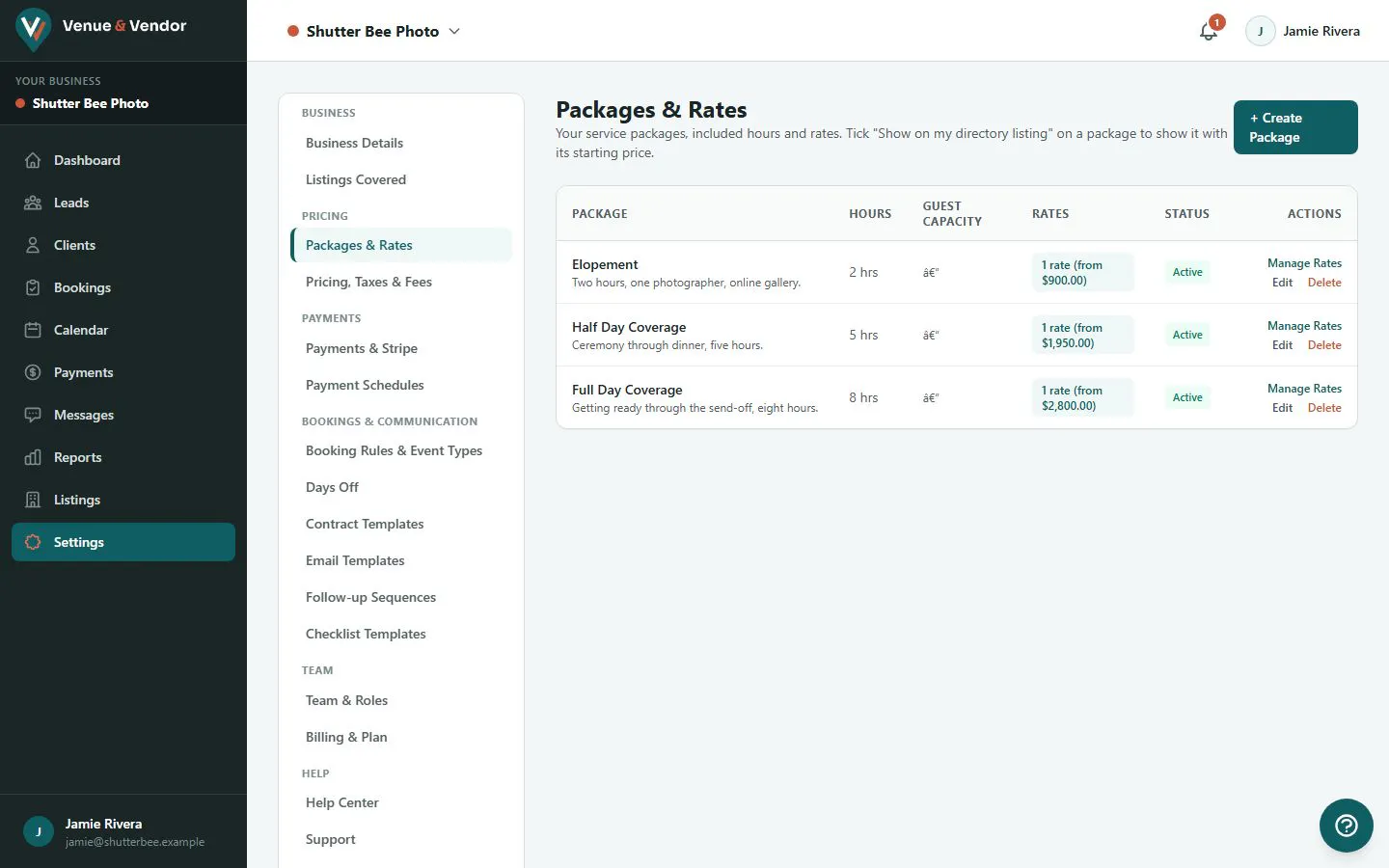Click the Elopement rate badge from $900.00
The width and height of the screenshot is (1389, 868).
(x=1082, y=273)
